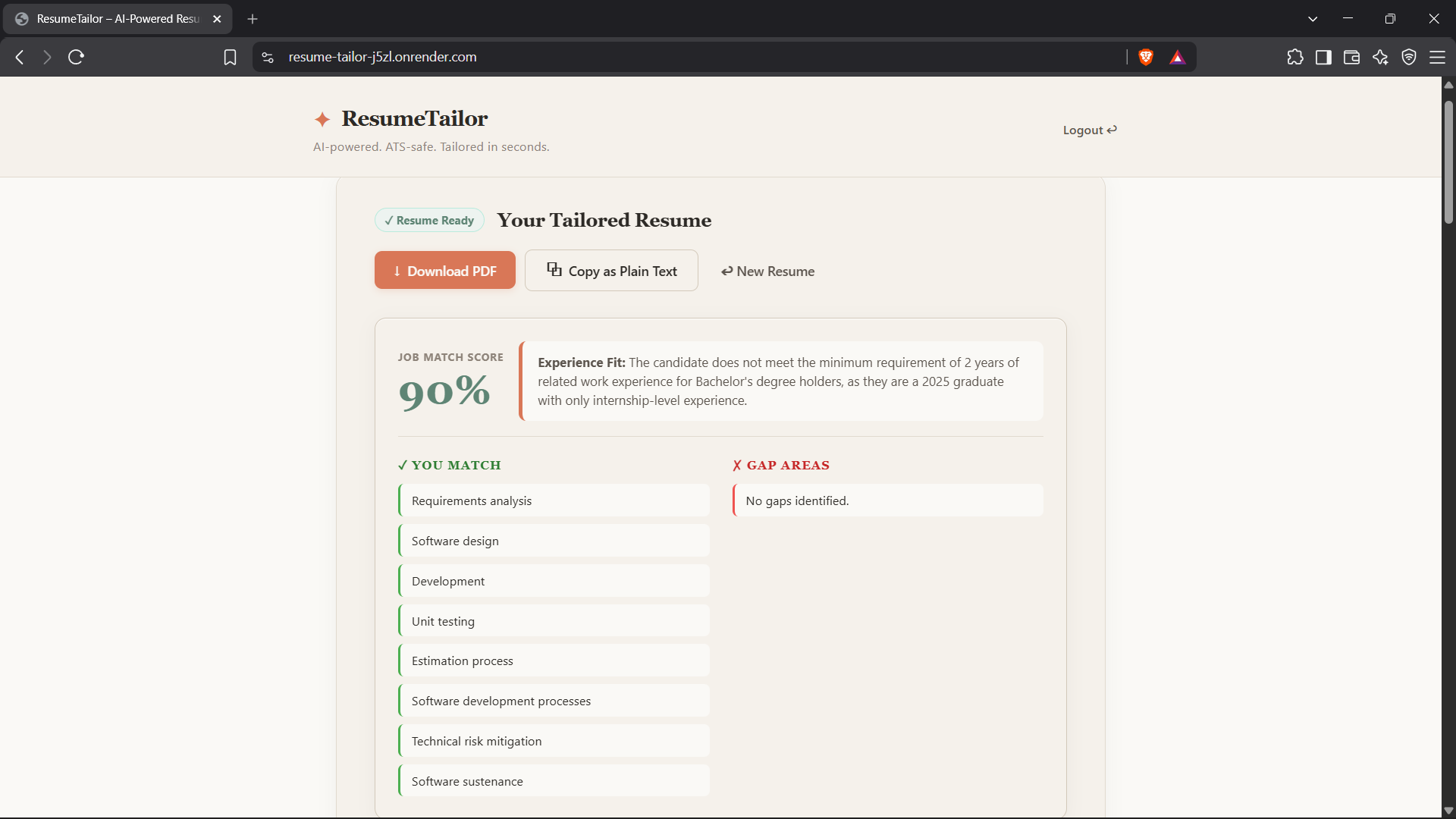Minimize the browser window
Screen dimensions: 1456x819
1348,19
